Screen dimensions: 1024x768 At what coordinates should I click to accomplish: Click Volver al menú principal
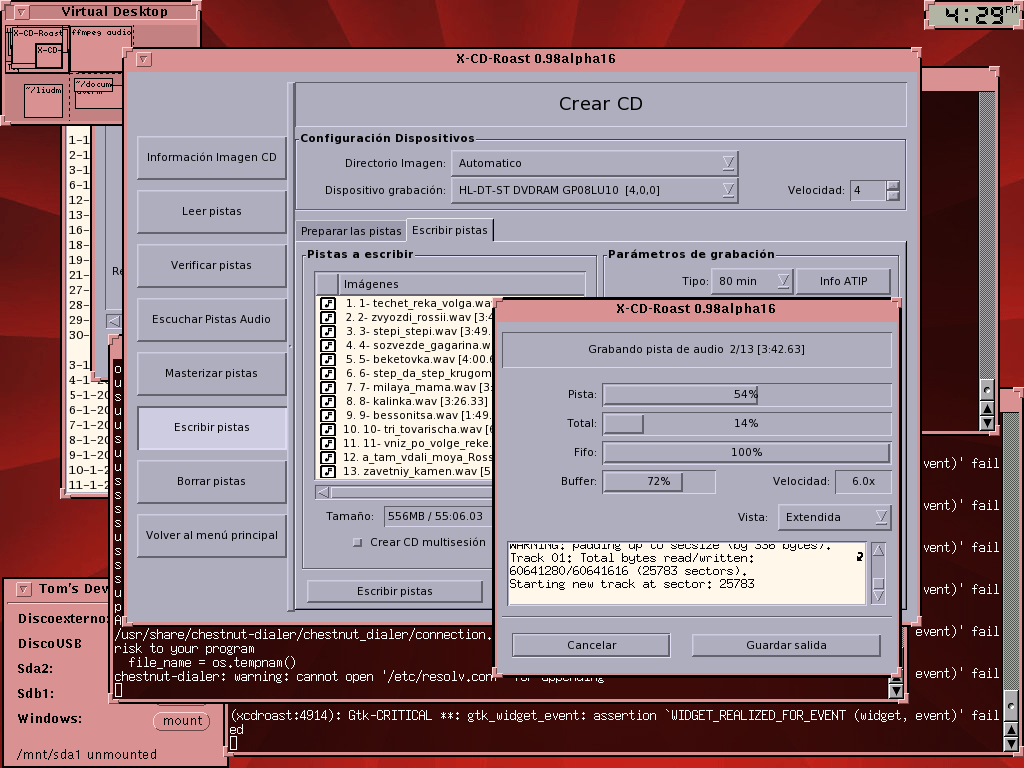(212, 536)
